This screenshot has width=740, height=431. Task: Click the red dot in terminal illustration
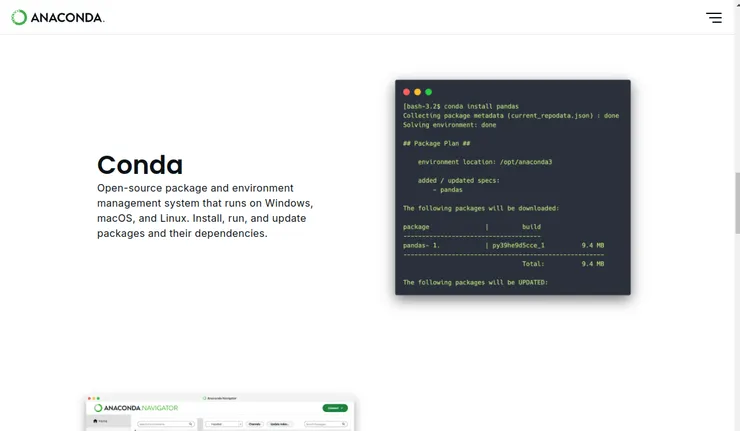[x=406, y=92]
